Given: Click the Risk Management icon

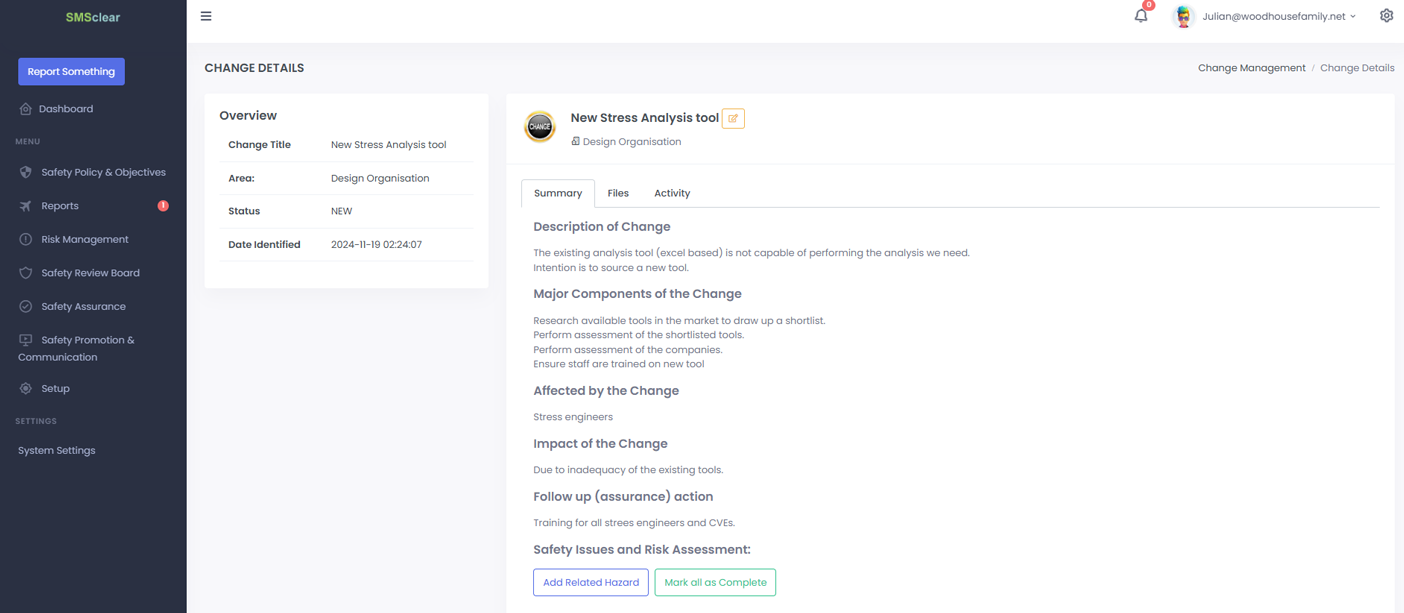Looking at the screenshot, I should point(26,240).
